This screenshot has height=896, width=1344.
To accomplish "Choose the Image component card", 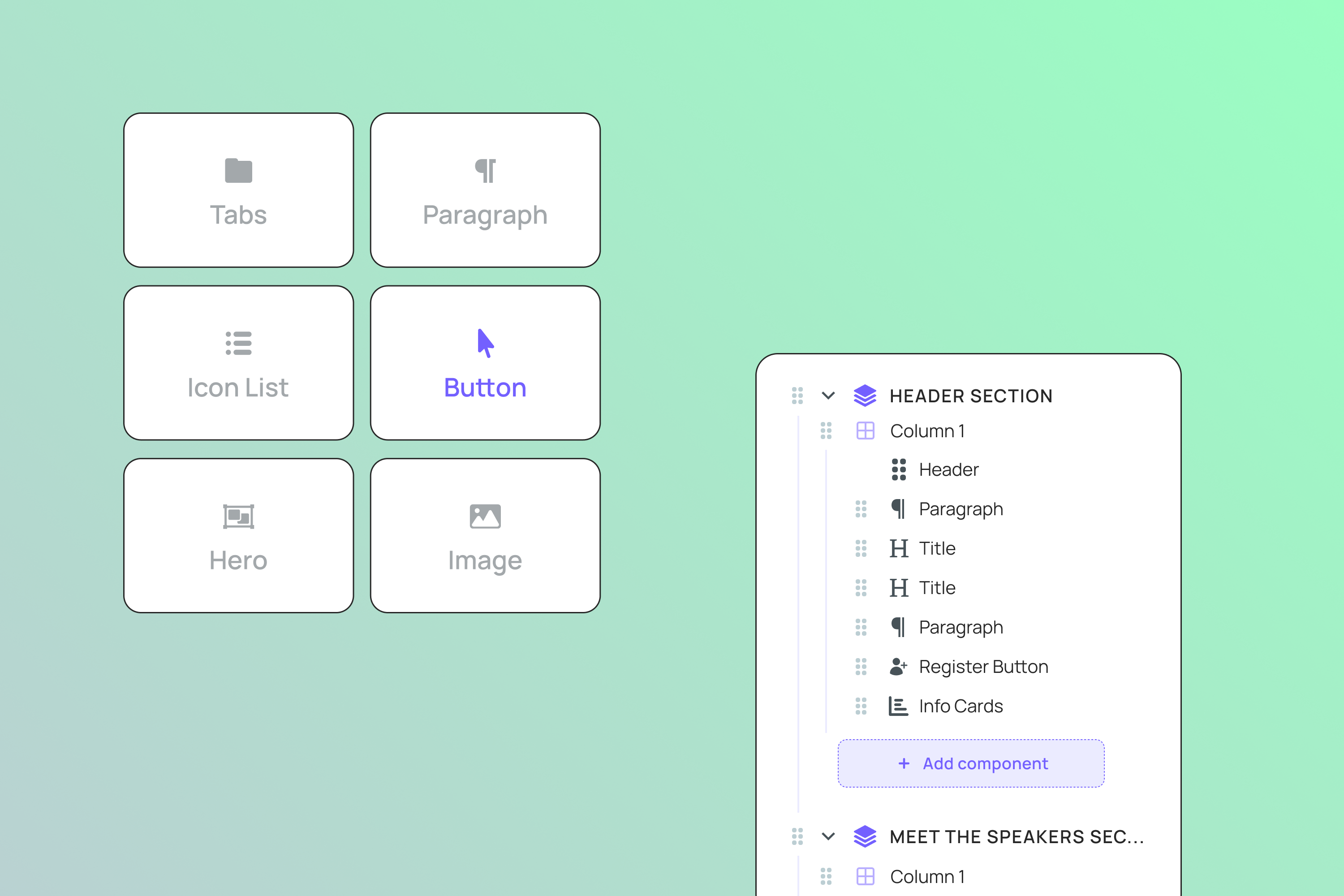I will pos(485,535).
